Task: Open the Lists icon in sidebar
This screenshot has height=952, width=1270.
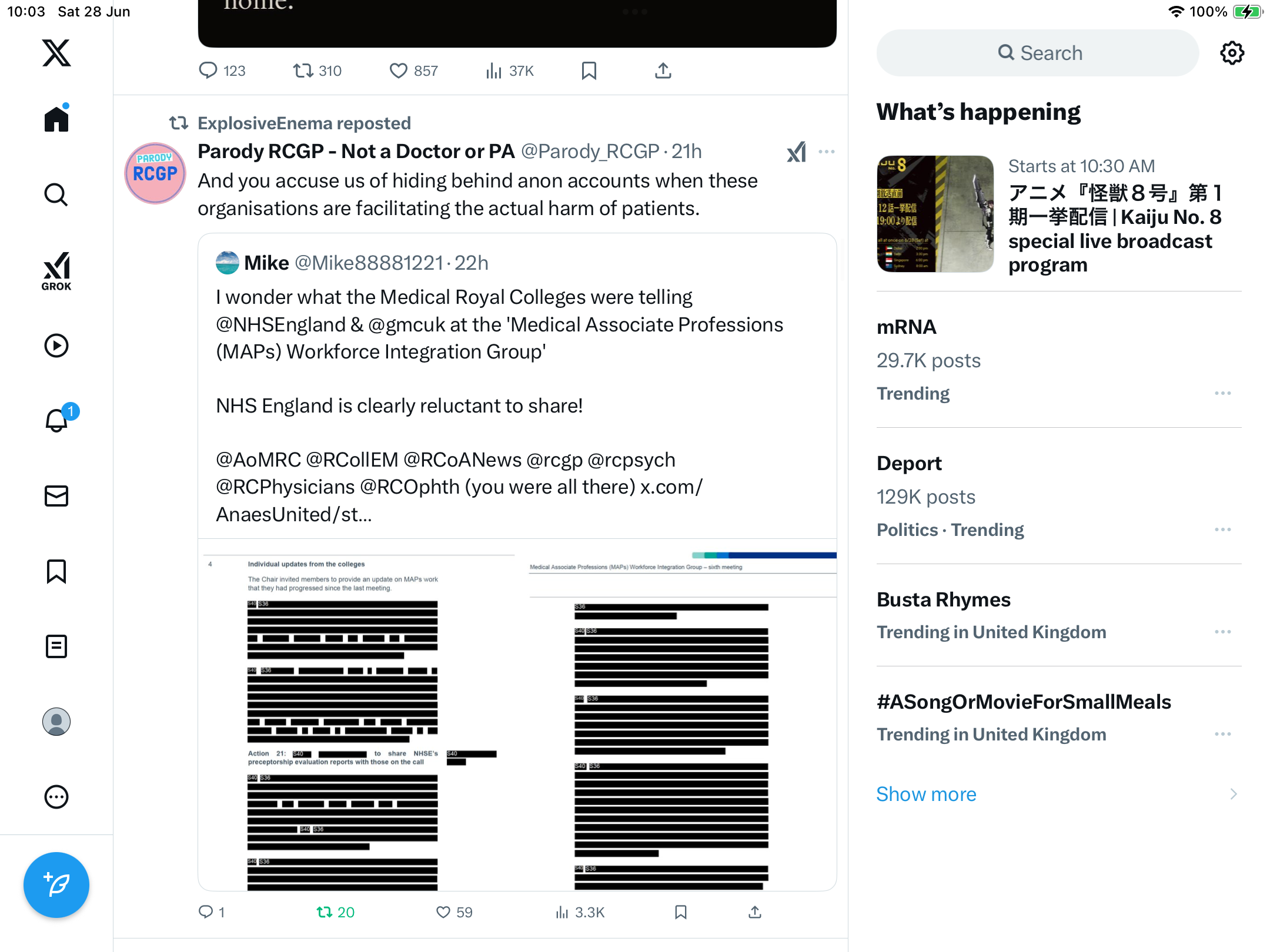Action: click(56, 646)
